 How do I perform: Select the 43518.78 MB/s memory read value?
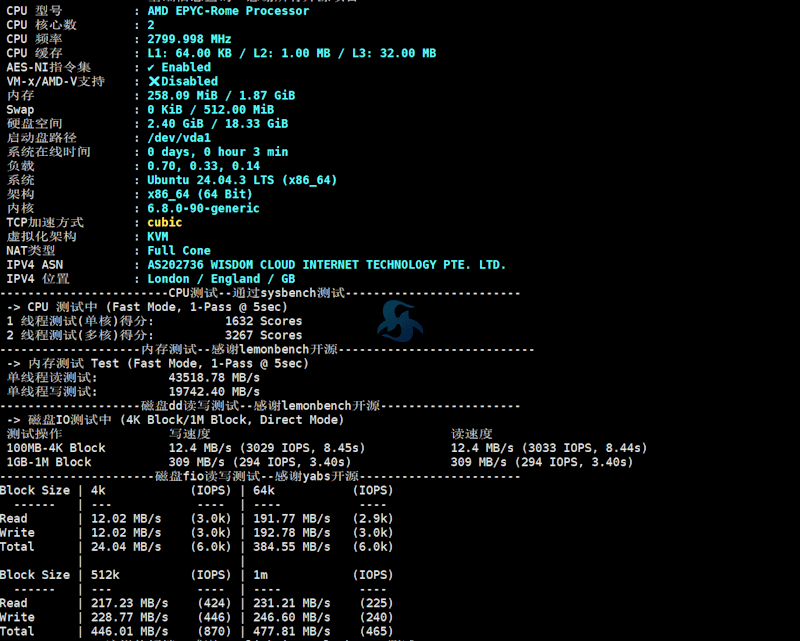(x=214, y=378)
